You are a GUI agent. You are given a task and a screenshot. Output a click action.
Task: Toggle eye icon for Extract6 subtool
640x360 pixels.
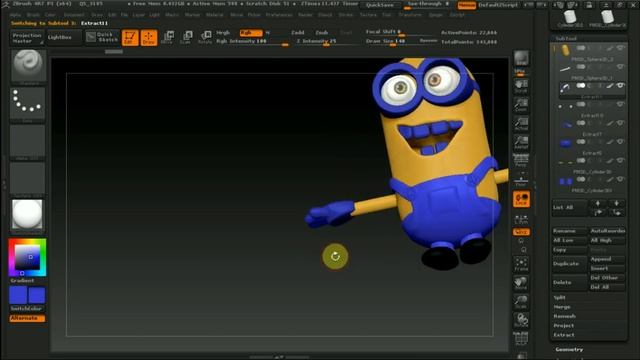coord(620,142)
